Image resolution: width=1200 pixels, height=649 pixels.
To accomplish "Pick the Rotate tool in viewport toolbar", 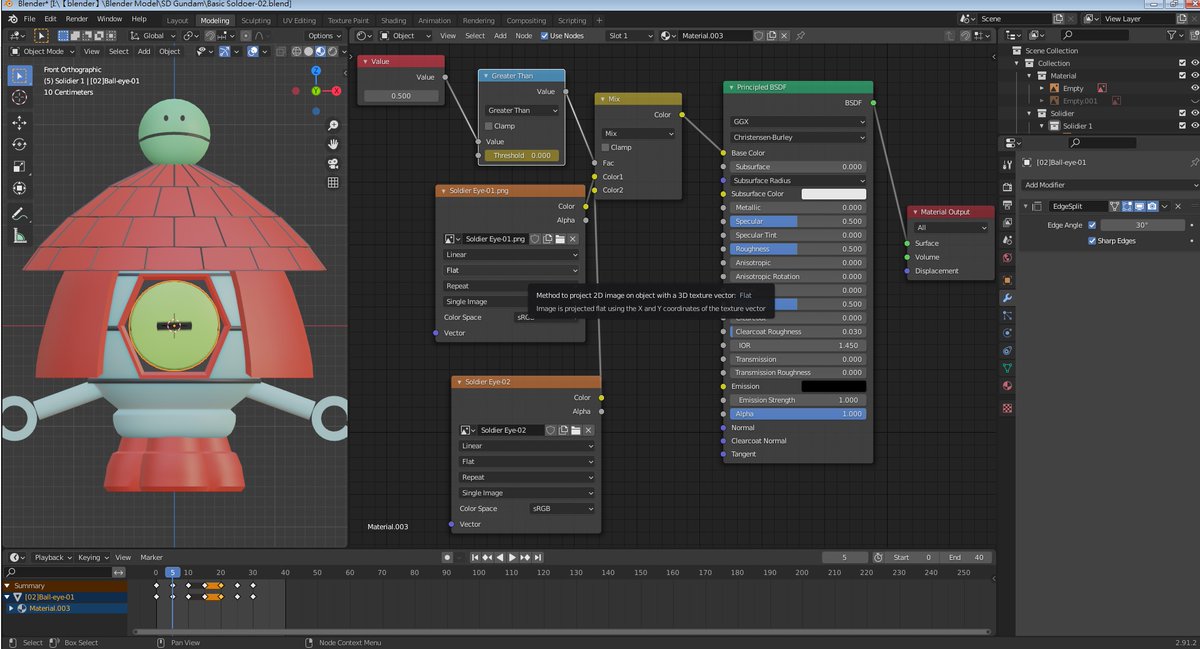I will coord(19,144).
